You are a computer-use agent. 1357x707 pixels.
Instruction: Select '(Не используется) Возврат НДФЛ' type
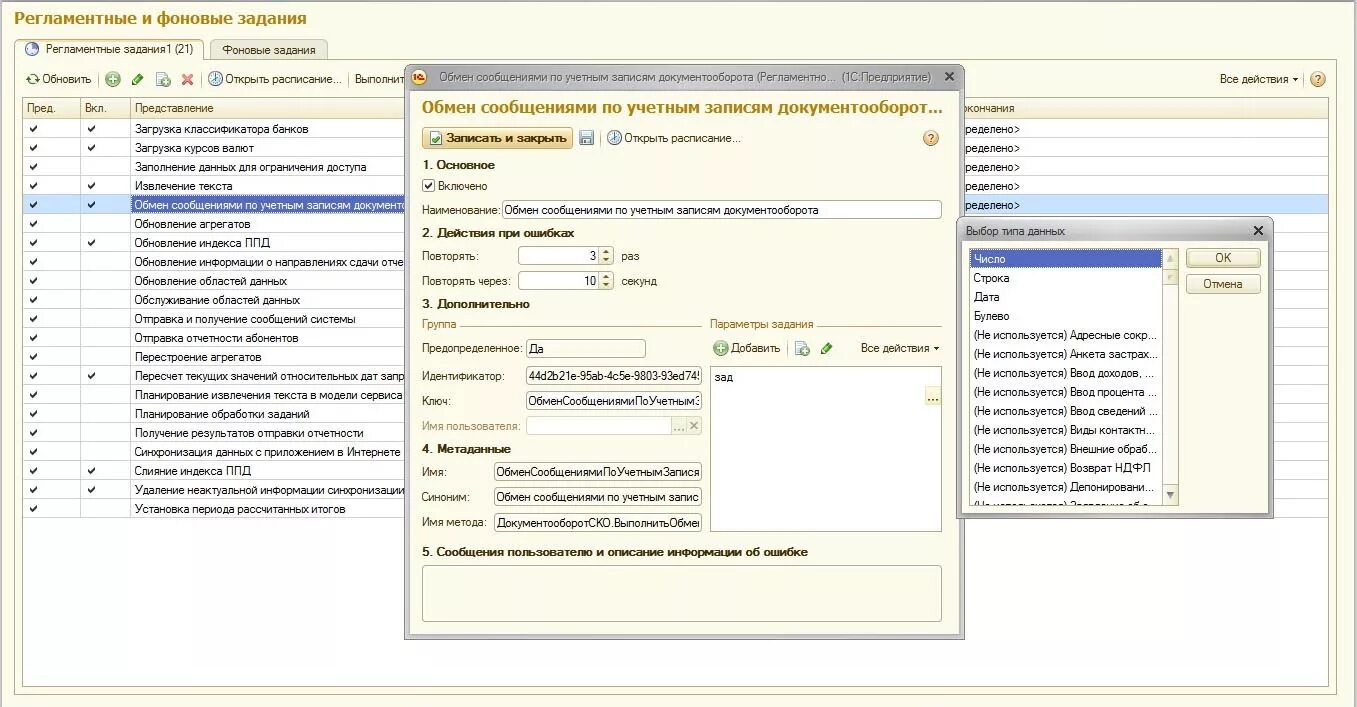[x=1066, y=468]
